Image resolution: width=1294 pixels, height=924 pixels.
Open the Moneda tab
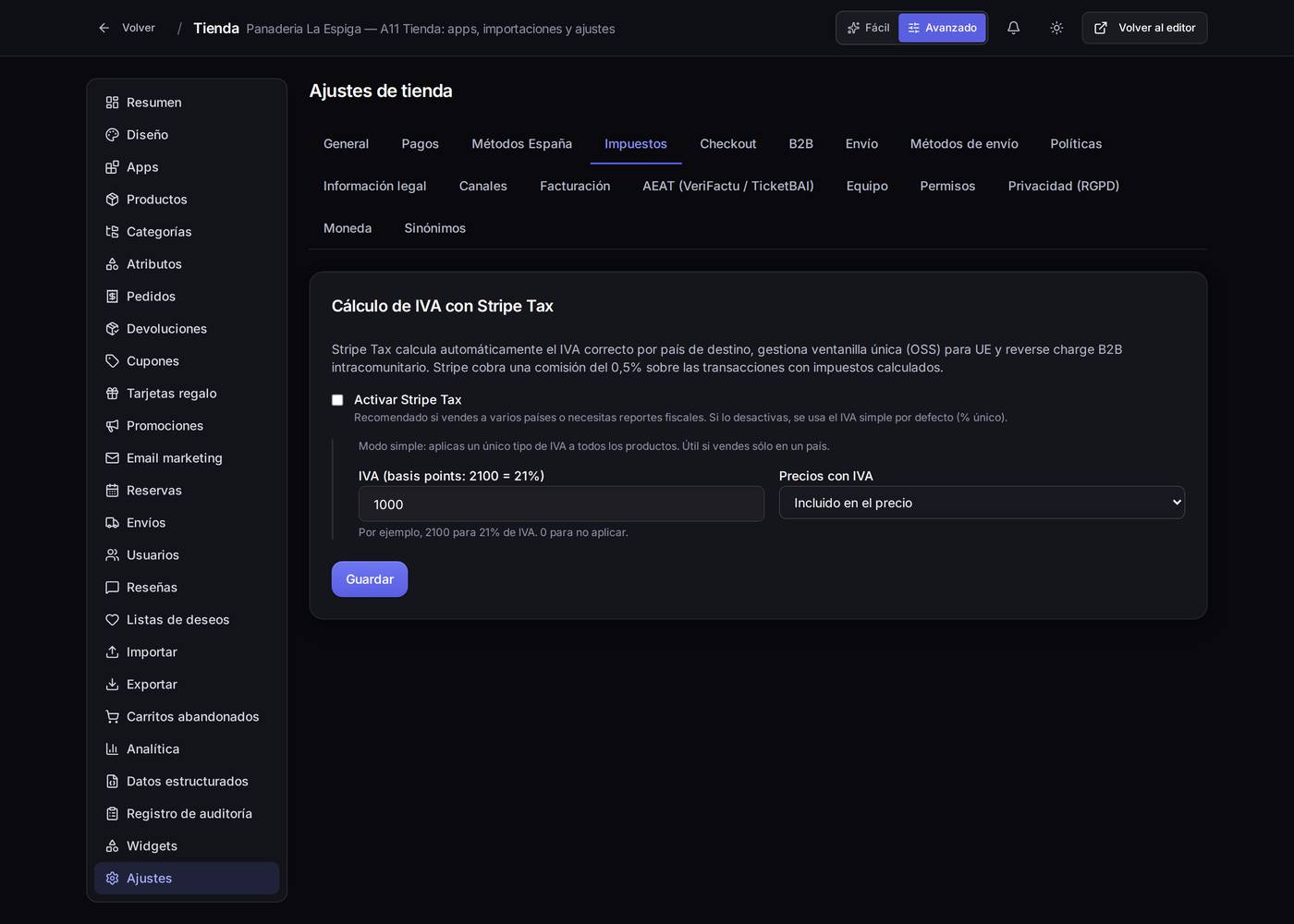point(348,229)
